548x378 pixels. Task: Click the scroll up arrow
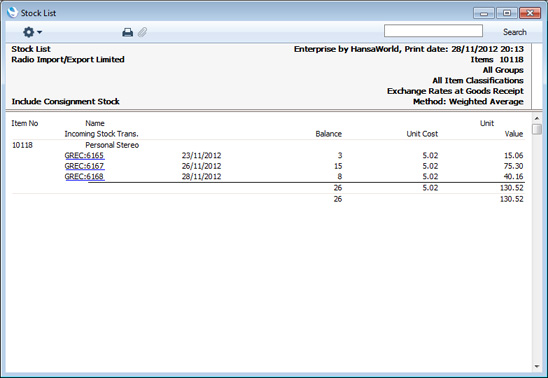pos(536,118)
